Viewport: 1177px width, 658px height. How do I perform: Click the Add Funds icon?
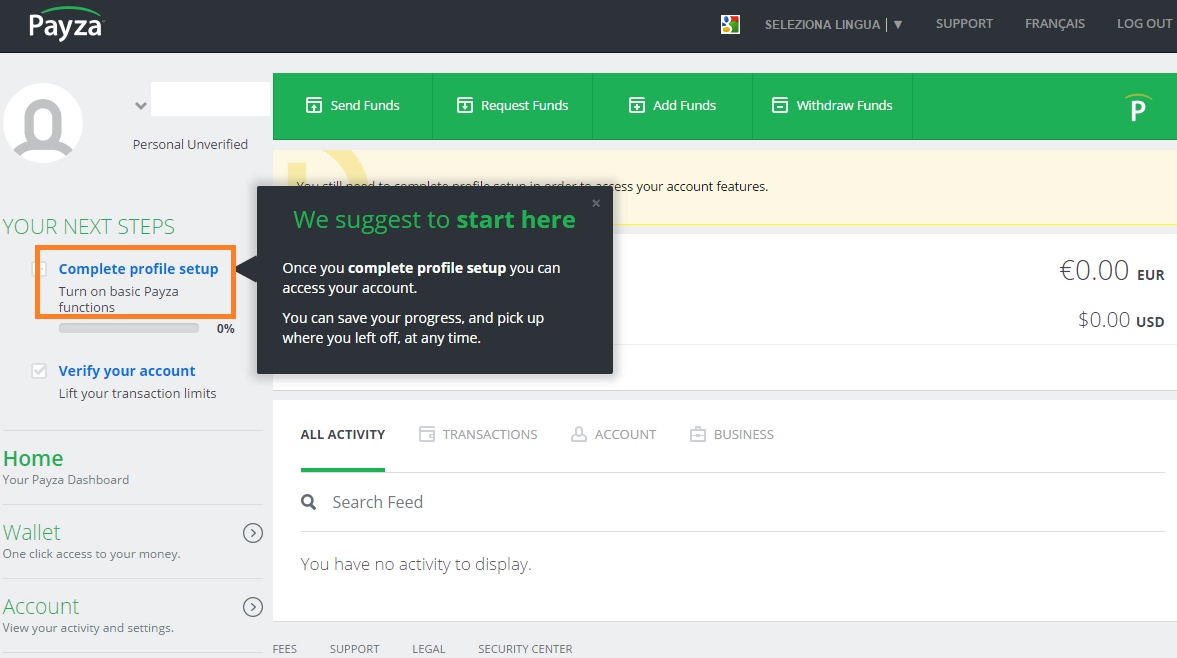(x=637, y=105)
